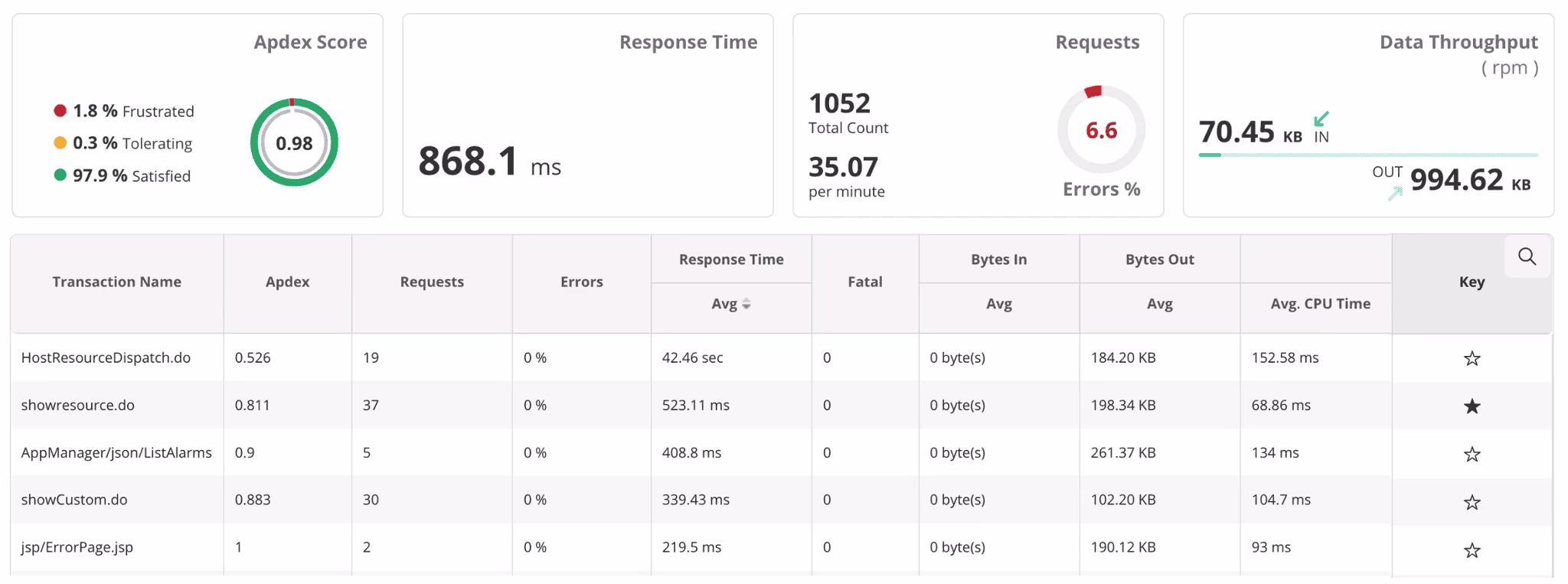The image size is (1568, 584).
Task: Sort table by Requests column header
Action: [432, 282]
